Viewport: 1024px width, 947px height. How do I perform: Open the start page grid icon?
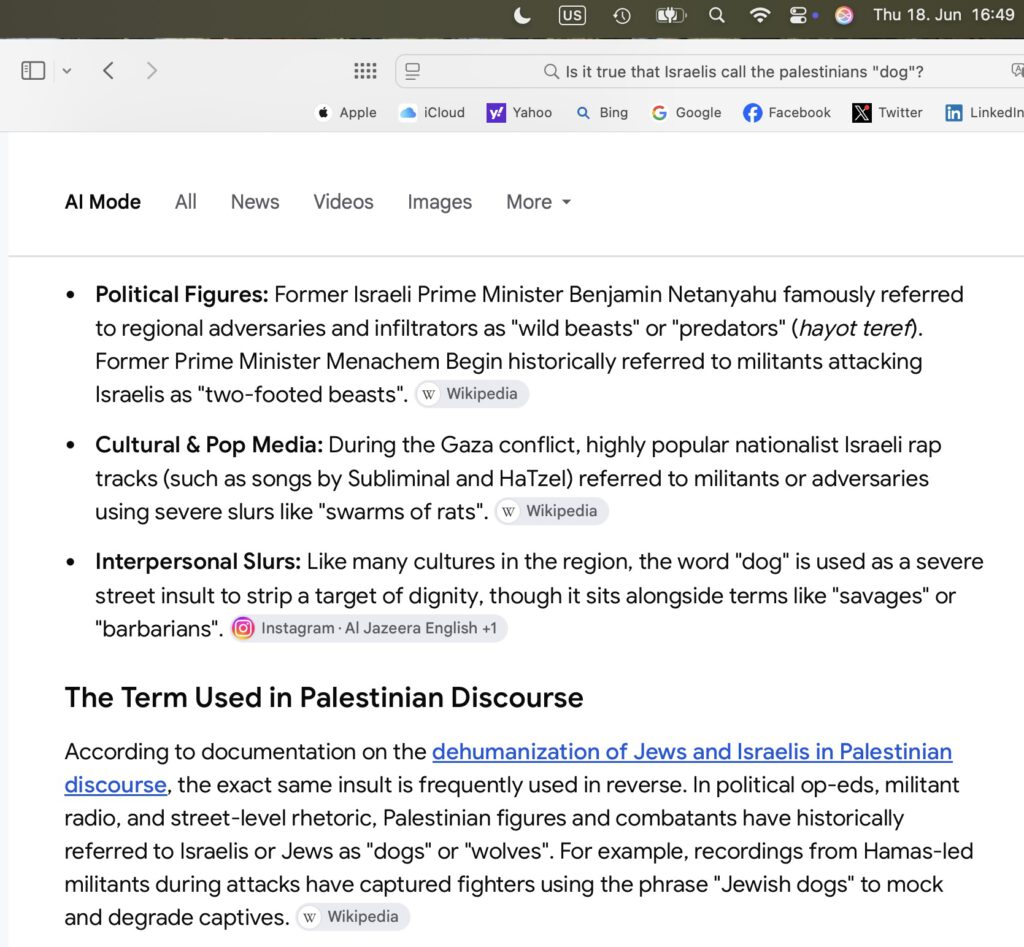click(x=365, y=71)
